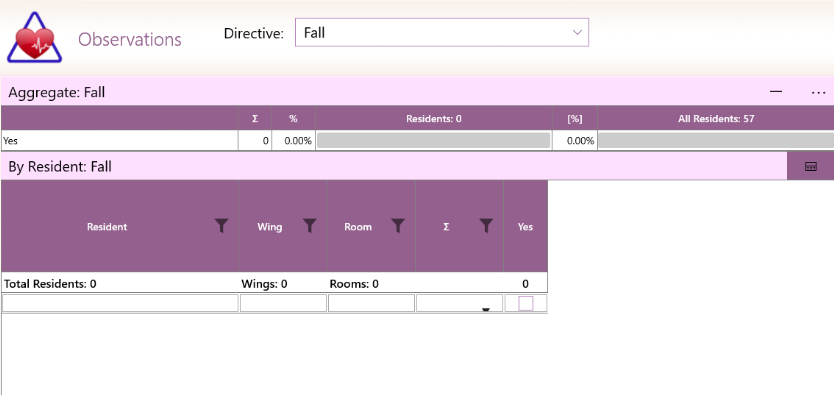Click the All Residents: 57 column header

(716, 119)
